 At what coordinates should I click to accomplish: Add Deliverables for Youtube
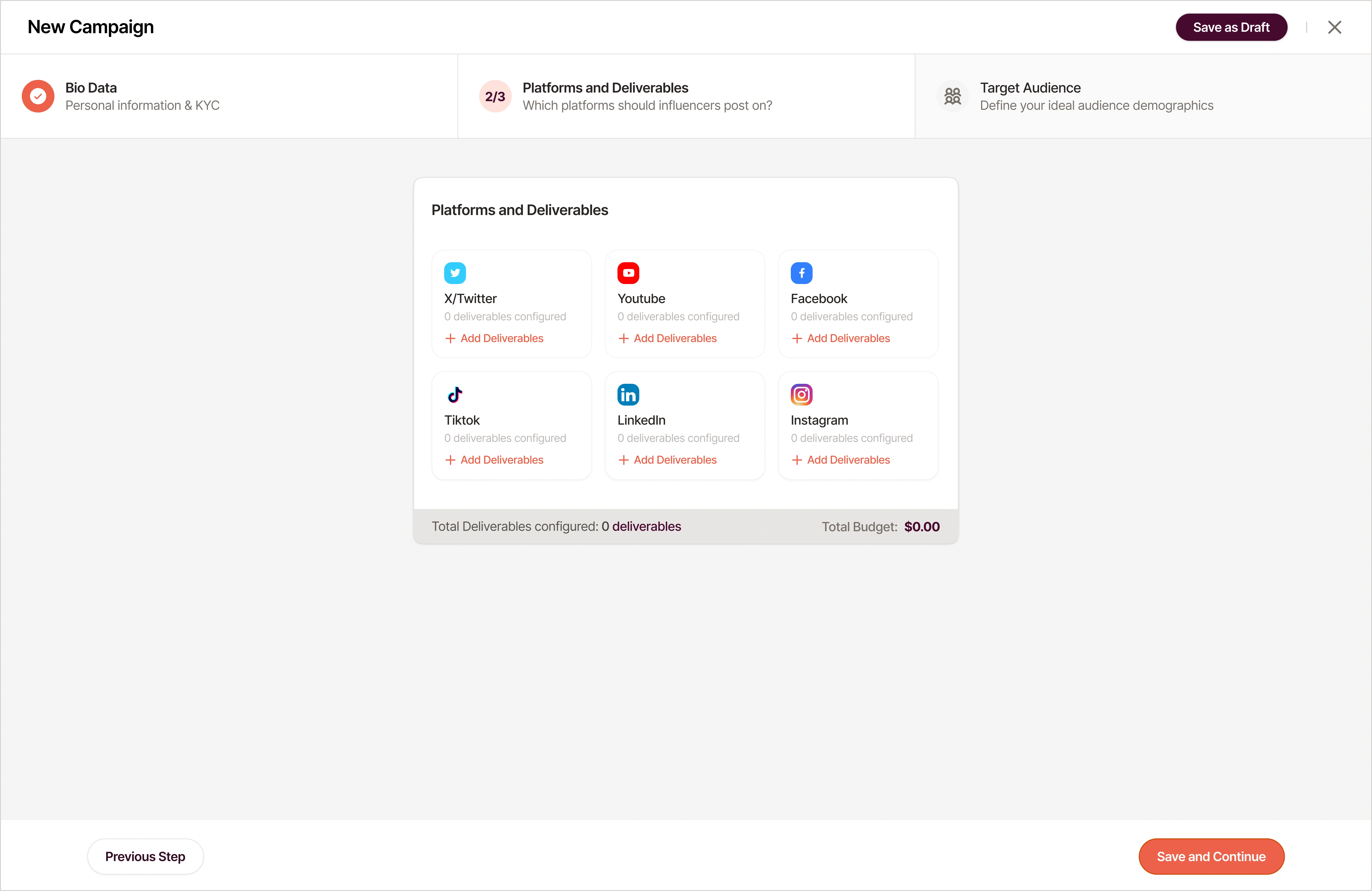tap(668, 338)
